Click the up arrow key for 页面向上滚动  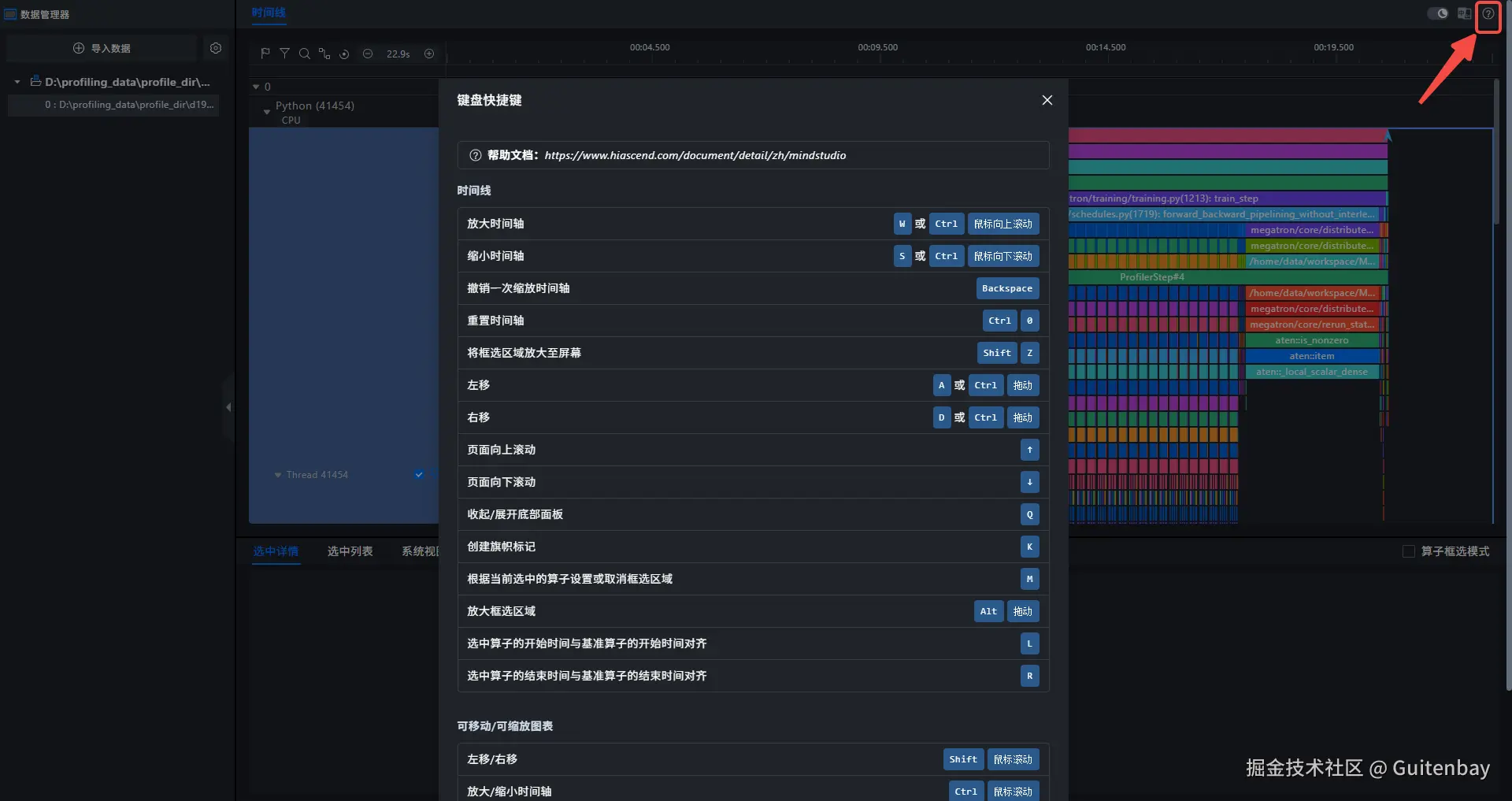tap(1030, 450)
